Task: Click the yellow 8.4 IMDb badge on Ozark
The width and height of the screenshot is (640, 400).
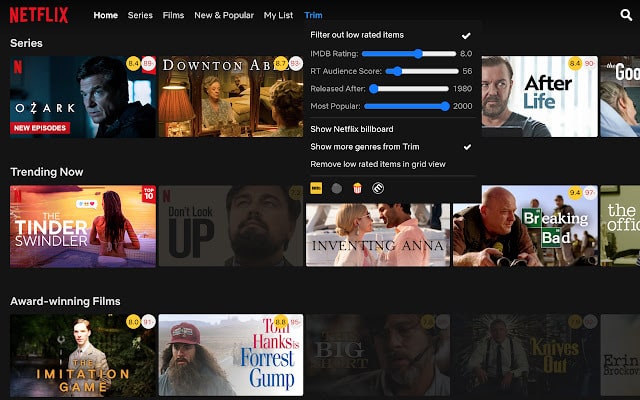Action: click(133, 64)
